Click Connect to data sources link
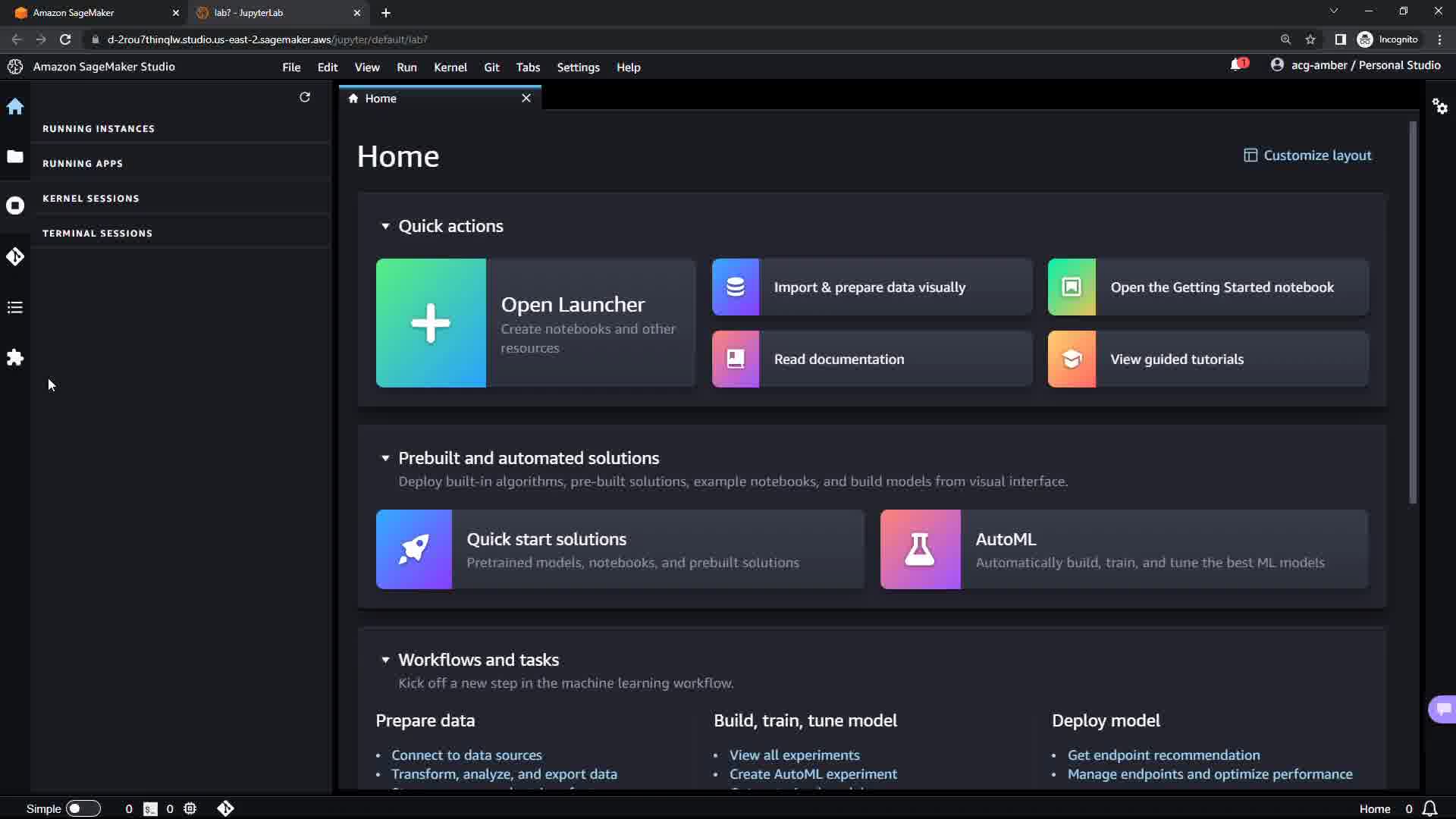The width and height of the screenshot is (1456, 819). click(x=466, y=755)
